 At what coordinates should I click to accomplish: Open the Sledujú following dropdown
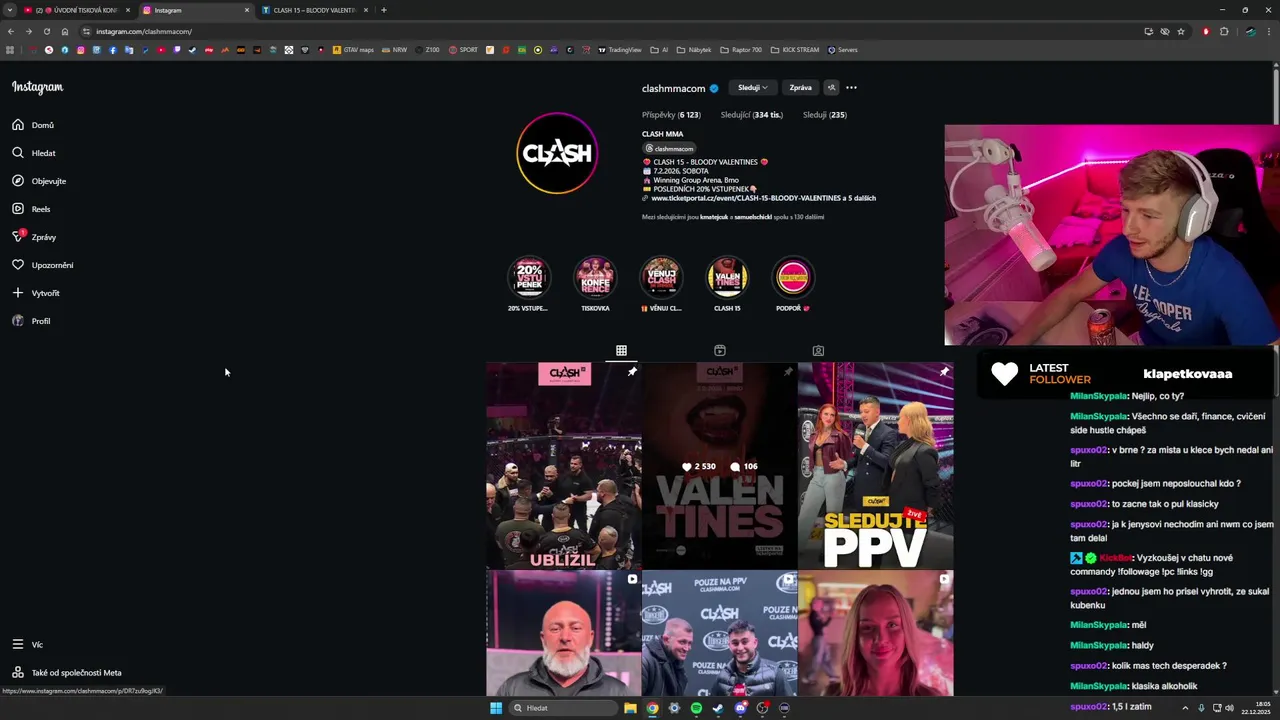pyautogui.click(x=752, y=88)
